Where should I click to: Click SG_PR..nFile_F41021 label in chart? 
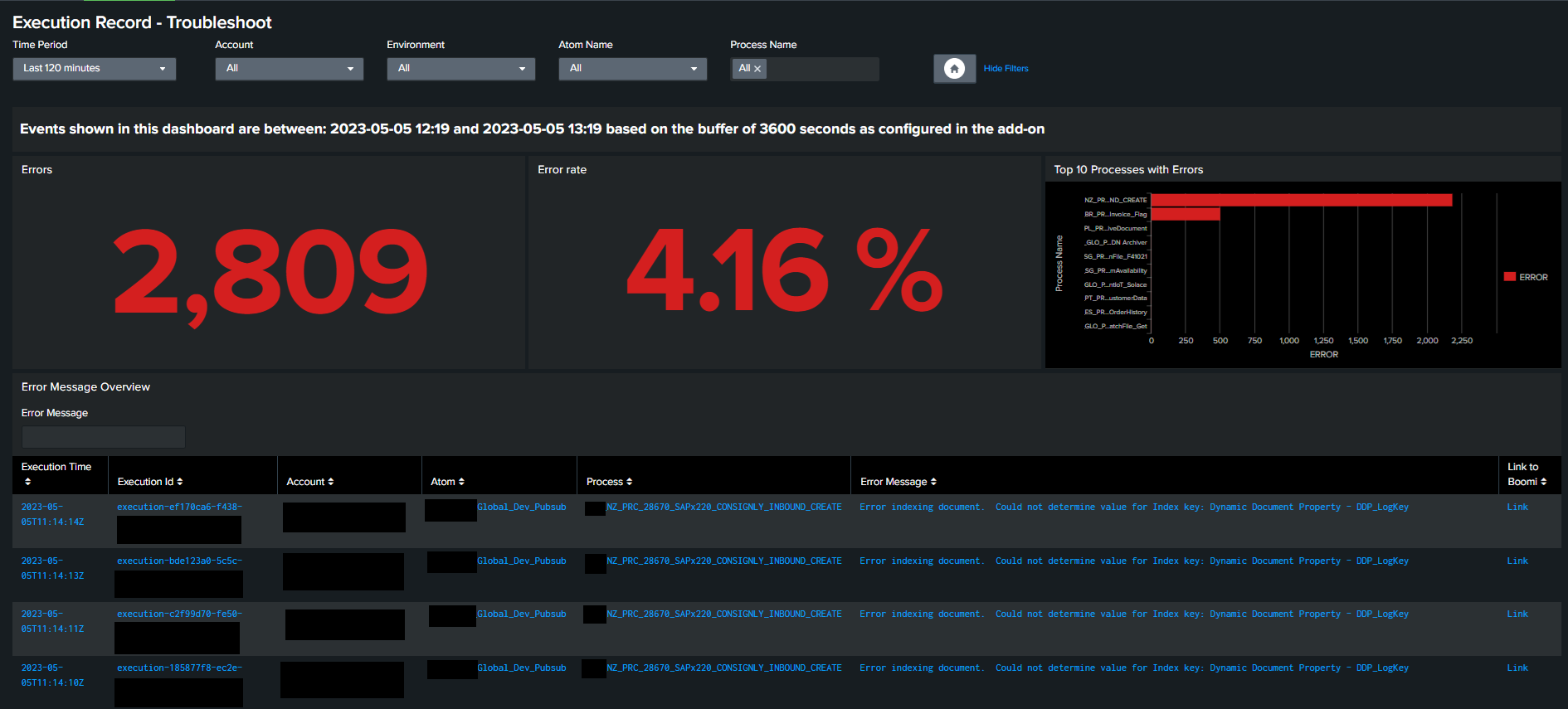(x=1115, y=256)
